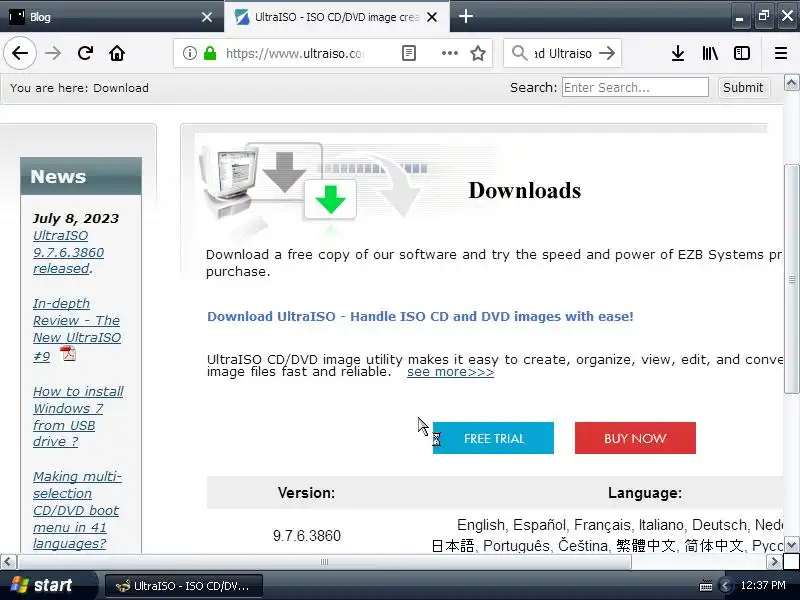
Task: Close the UltraISO tab
Action: [x=432, y=17]
